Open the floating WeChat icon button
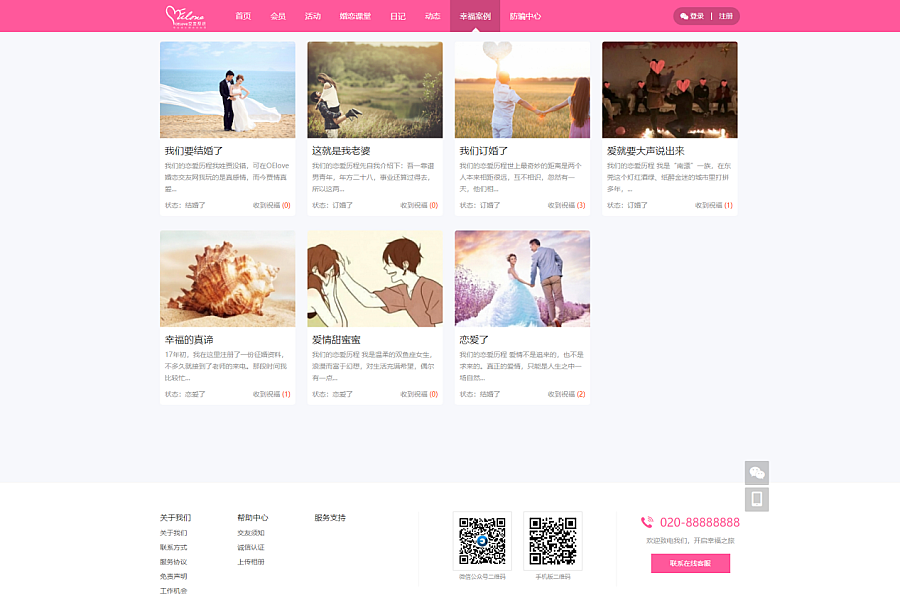The width and height of the screenshot is (900, 600). click(x=757, y=473)
